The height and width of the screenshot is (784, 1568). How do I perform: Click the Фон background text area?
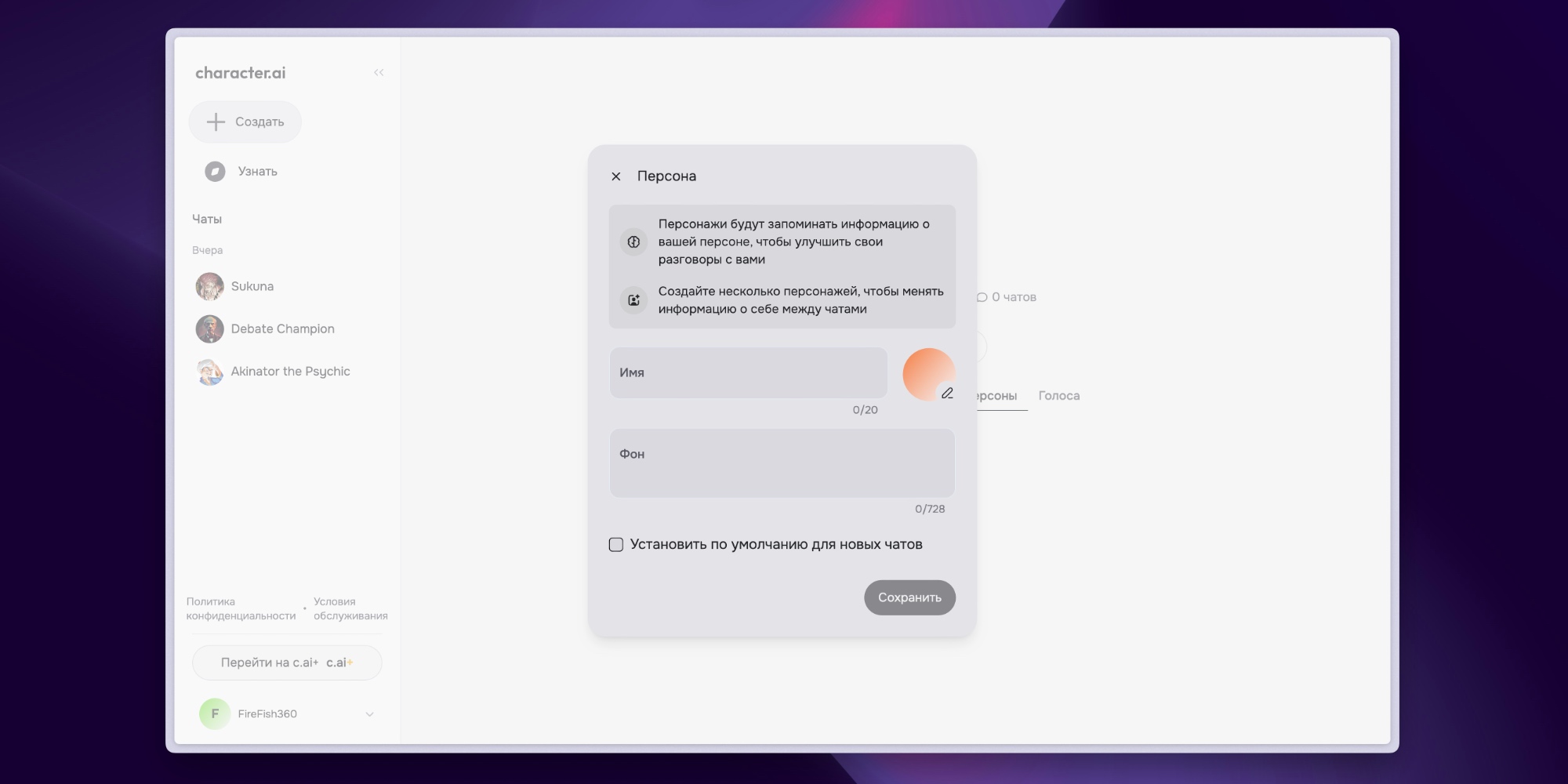(x=782, y=463)
